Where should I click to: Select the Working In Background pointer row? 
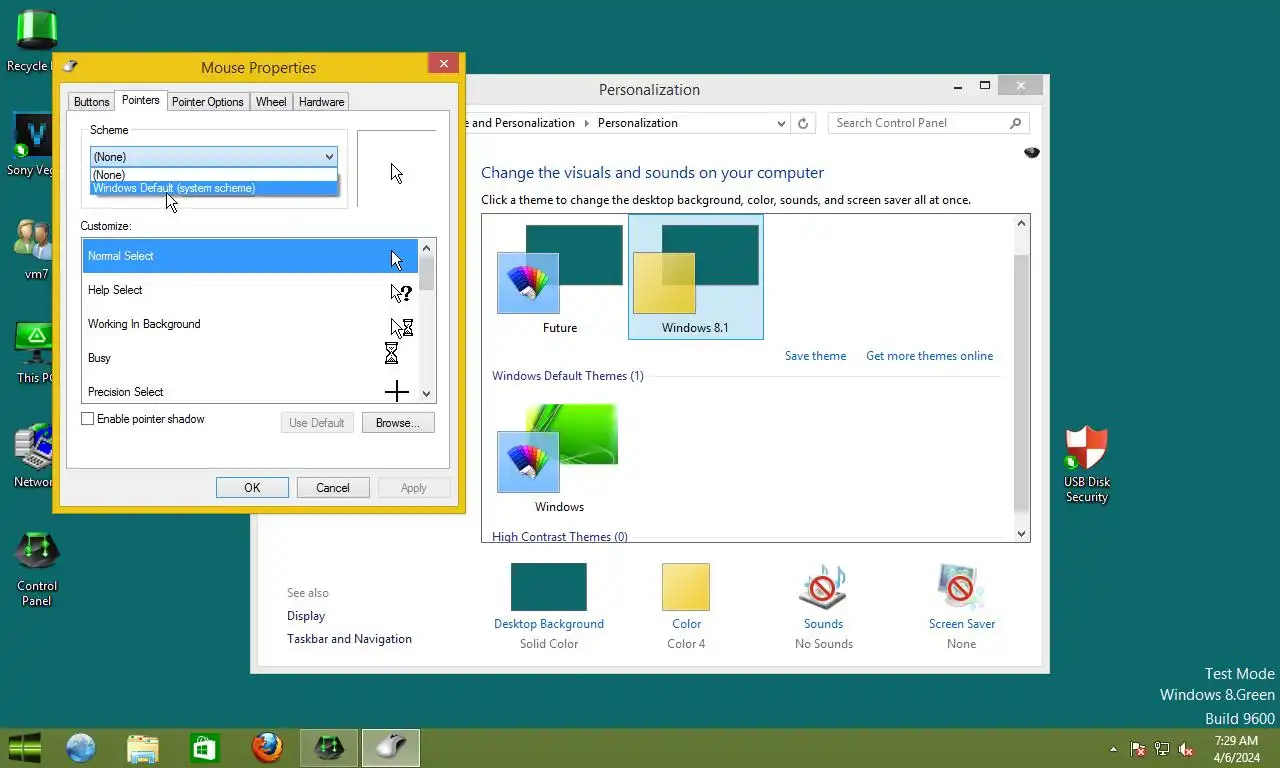click(250, 324)
